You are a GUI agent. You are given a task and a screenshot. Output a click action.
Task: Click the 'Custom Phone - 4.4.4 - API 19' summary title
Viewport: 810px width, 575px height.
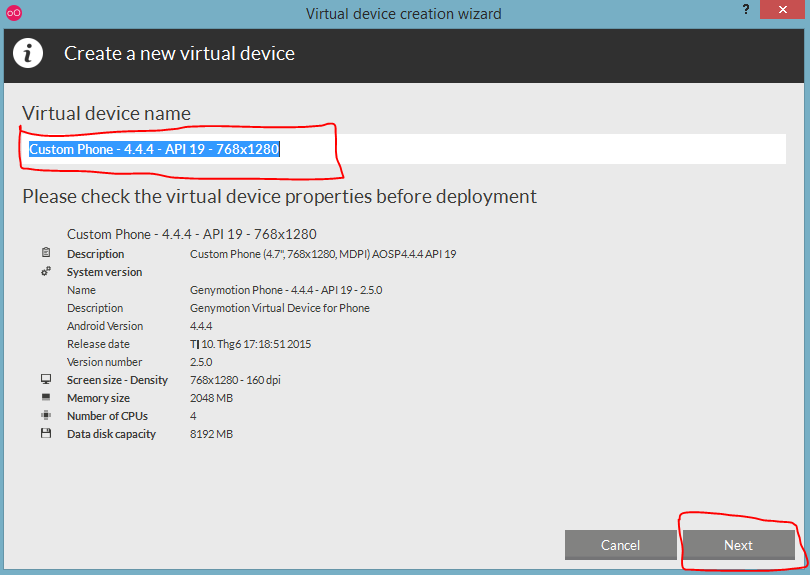coord(192,234)
